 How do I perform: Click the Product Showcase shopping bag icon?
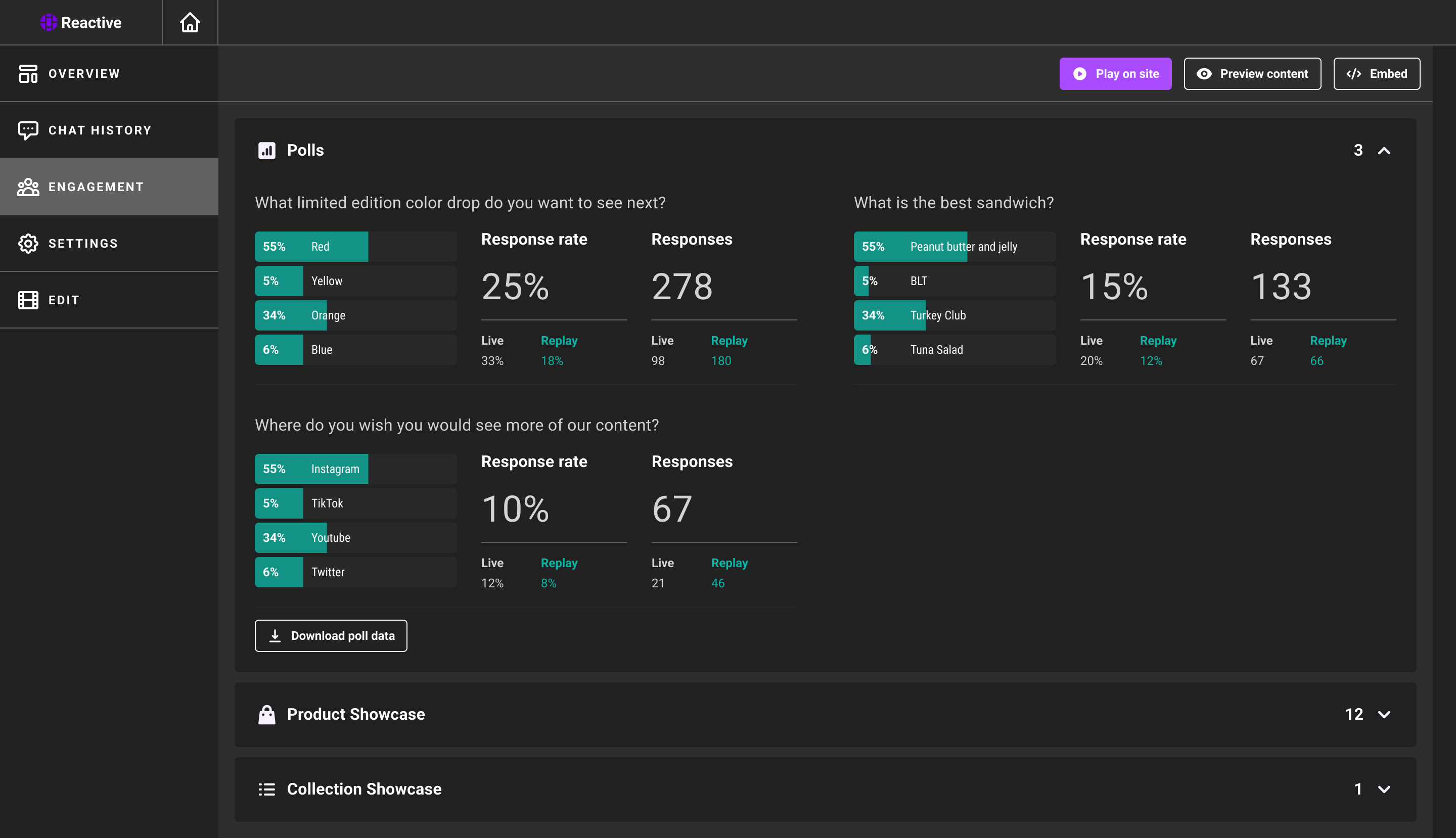pyautogui.click(x=266, y=714)
